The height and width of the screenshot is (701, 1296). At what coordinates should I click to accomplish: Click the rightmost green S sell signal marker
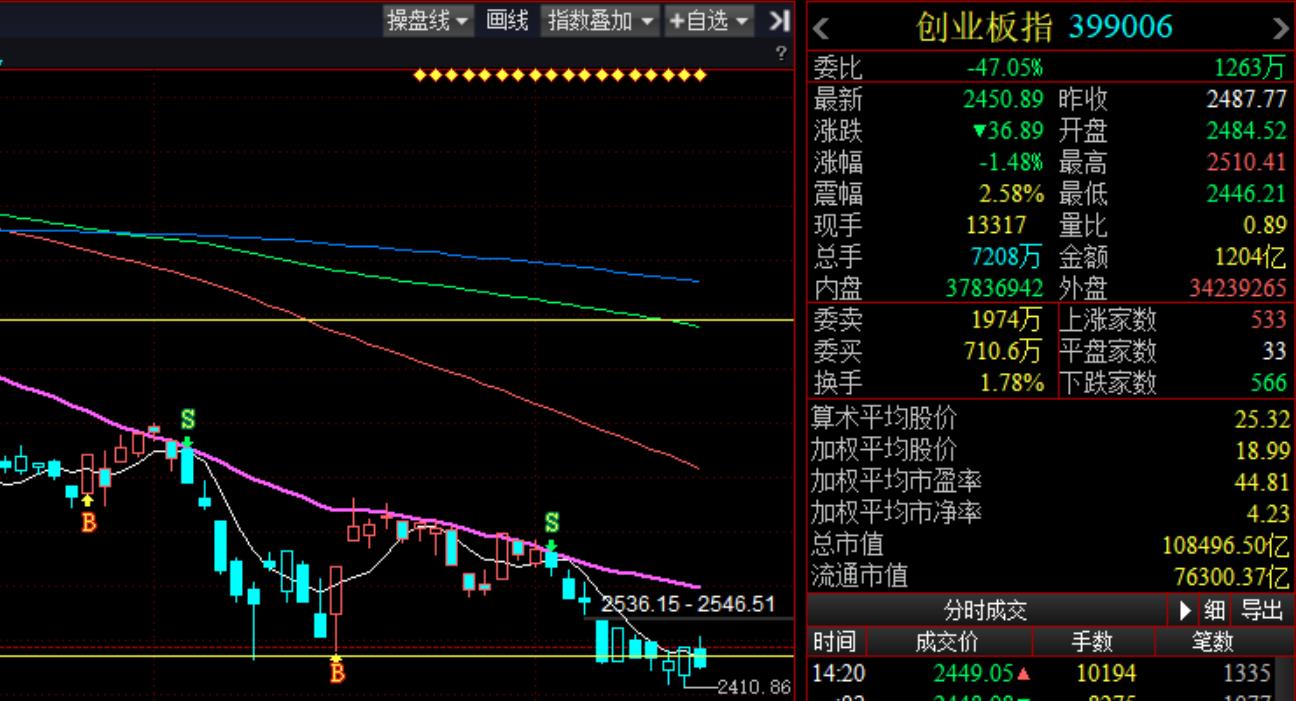tap(551, 522)
